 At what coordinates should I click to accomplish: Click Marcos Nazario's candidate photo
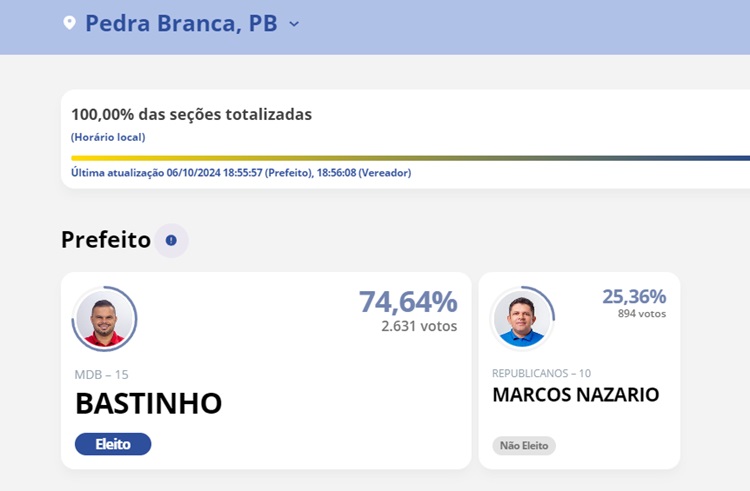click(522, 319)
